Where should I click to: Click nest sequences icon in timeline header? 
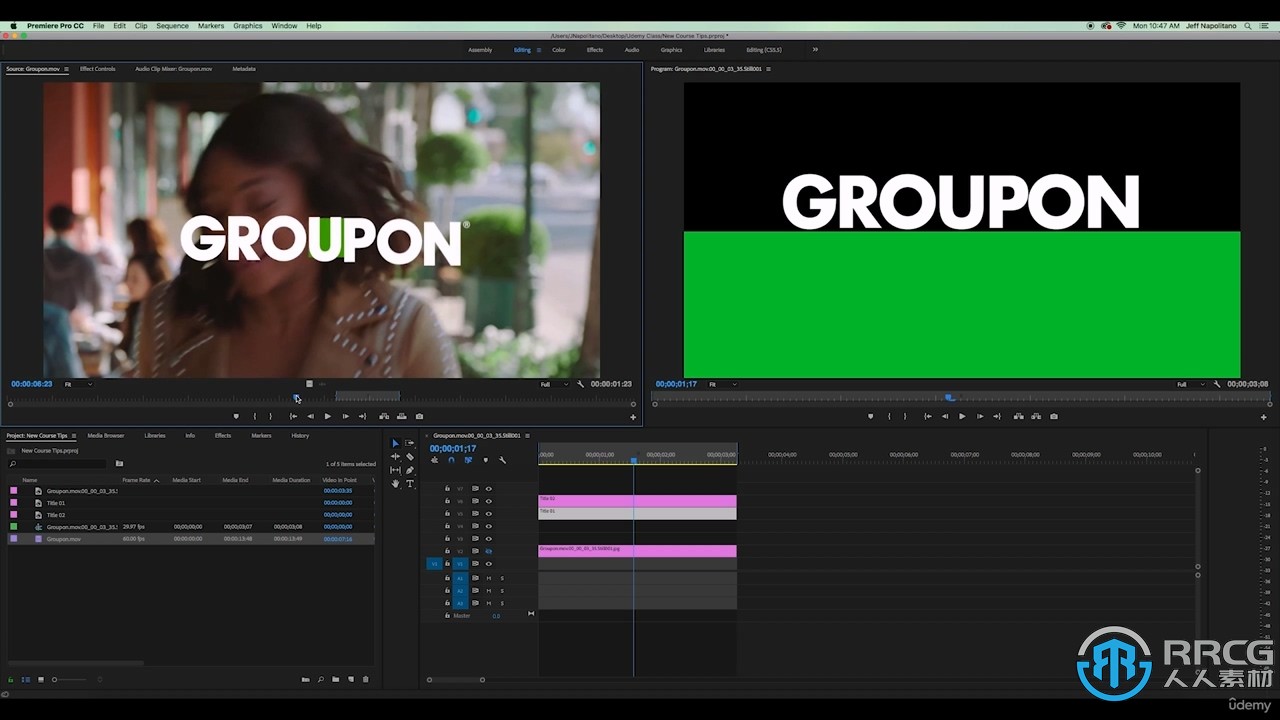coord(435,460)
